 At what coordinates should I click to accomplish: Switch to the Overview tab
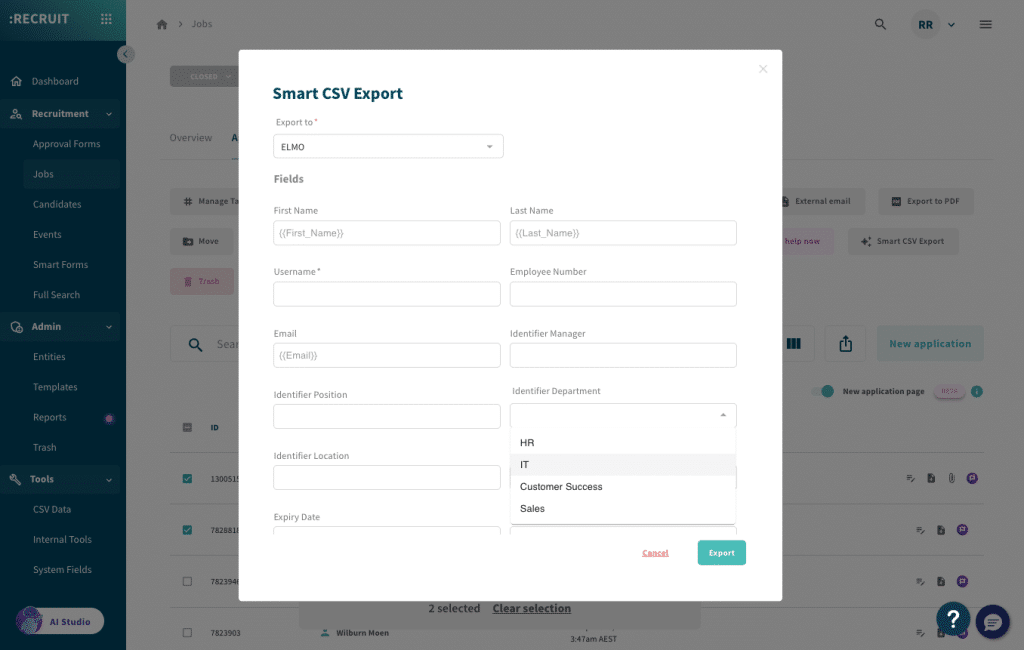[191, 137]
